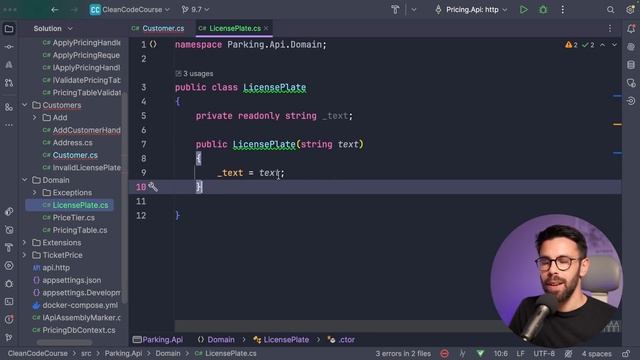
Task: Open the more tool windows ellipsis in the left sidebar
Action: click(9, 125)
